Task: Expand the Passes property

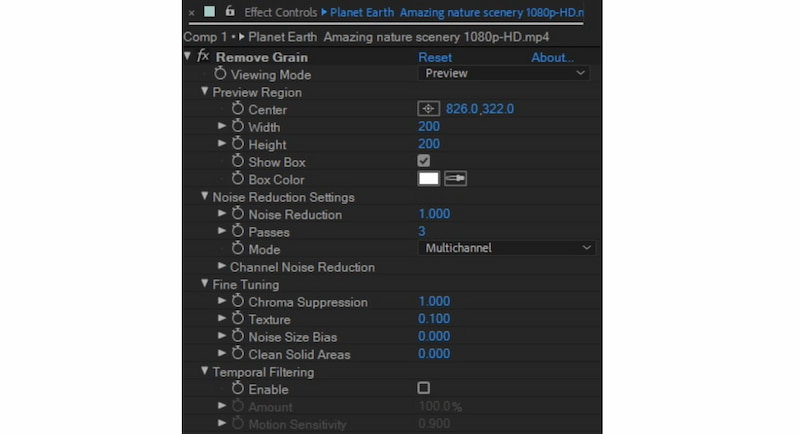Action: 222,231
